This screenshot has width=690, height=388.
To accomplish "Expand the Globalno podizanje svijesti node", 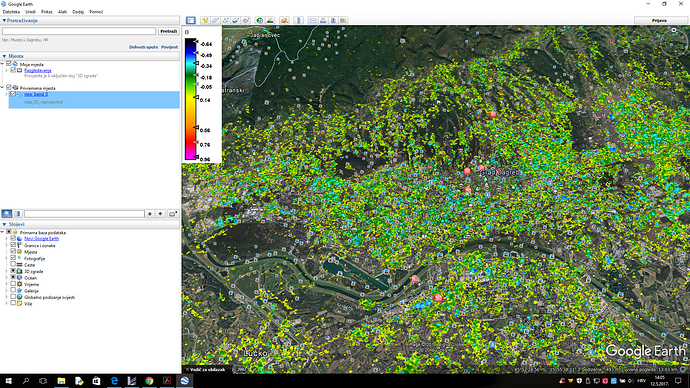I will 6,297.
